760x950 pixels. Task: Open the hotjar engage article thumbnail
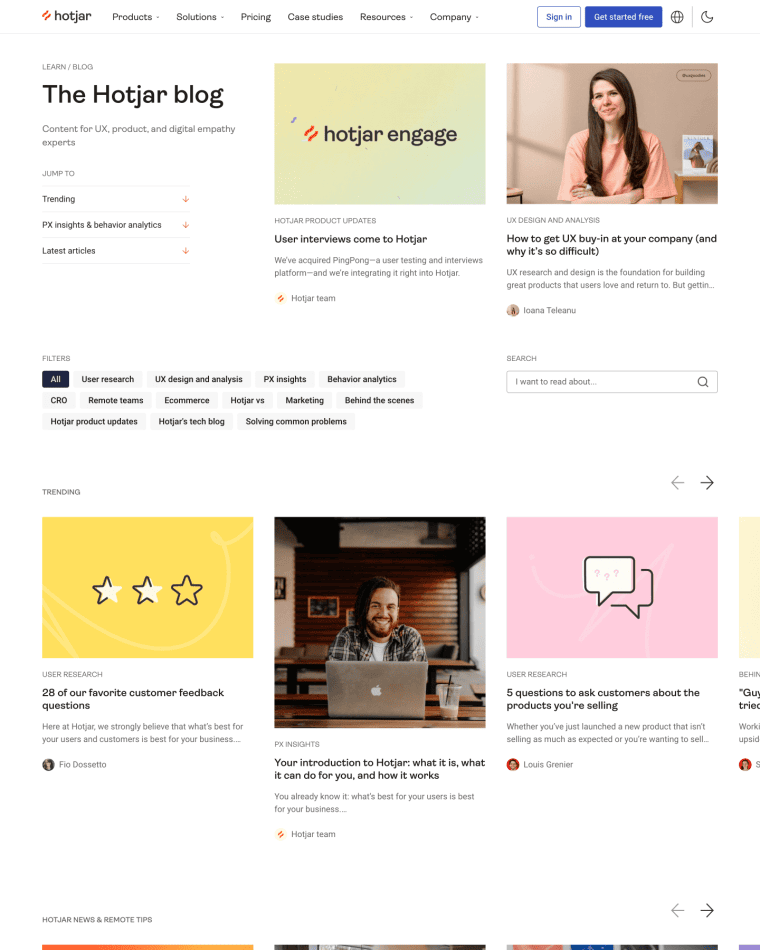(x=379, y=134)
